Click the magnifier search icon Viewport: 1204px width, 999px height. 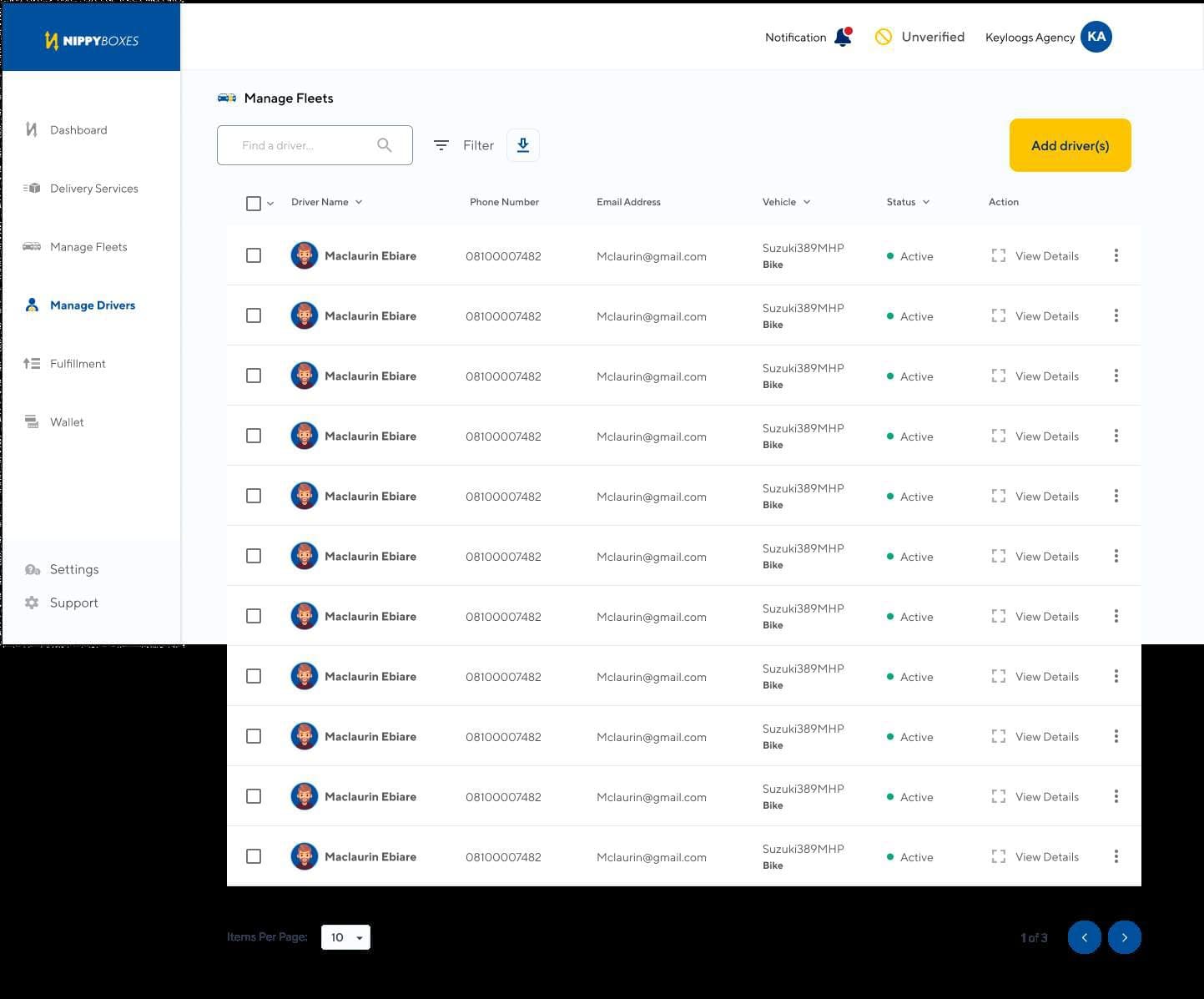point(384,145)
